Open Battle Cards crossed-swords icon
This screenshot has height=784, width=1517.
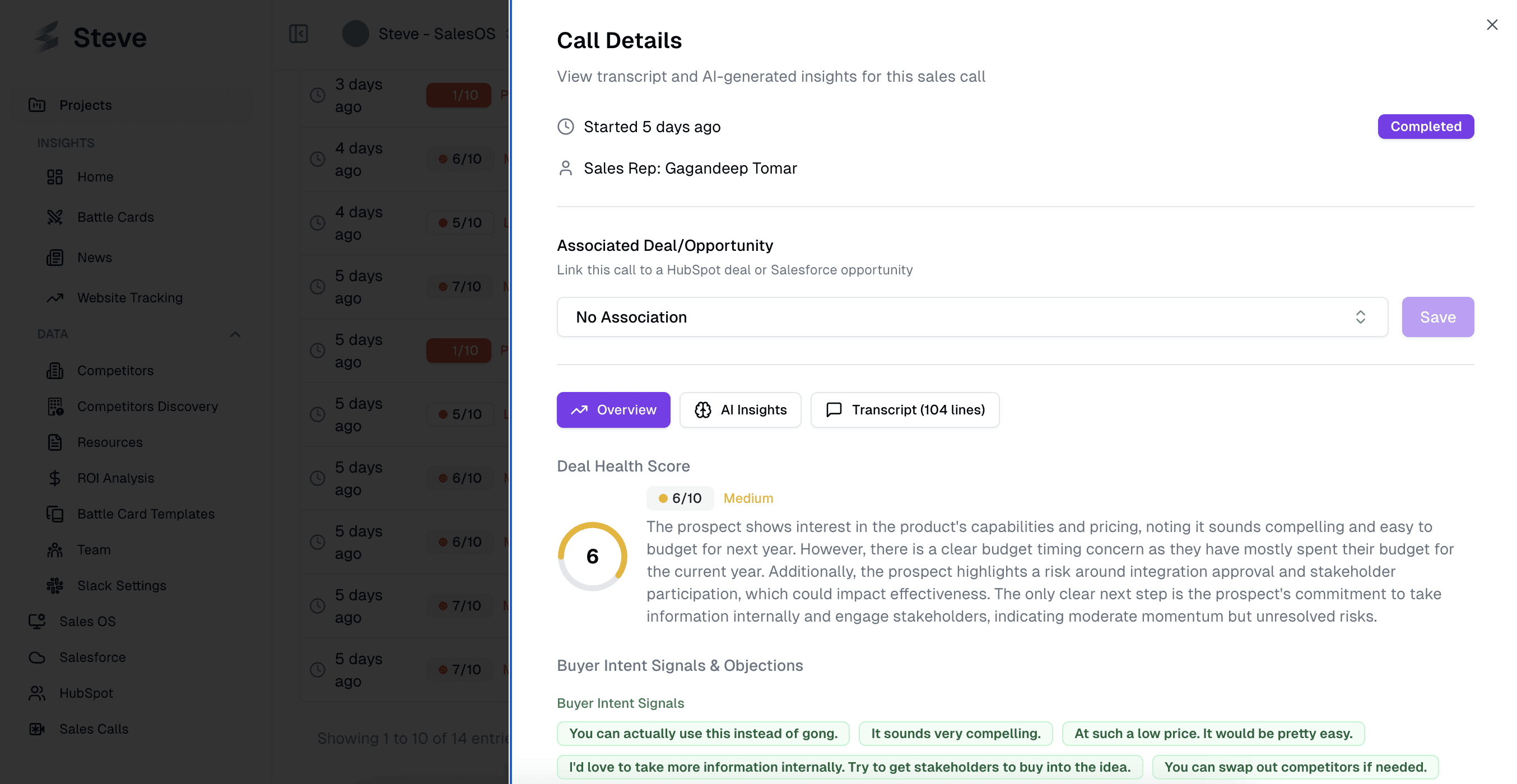pos(55,217)
